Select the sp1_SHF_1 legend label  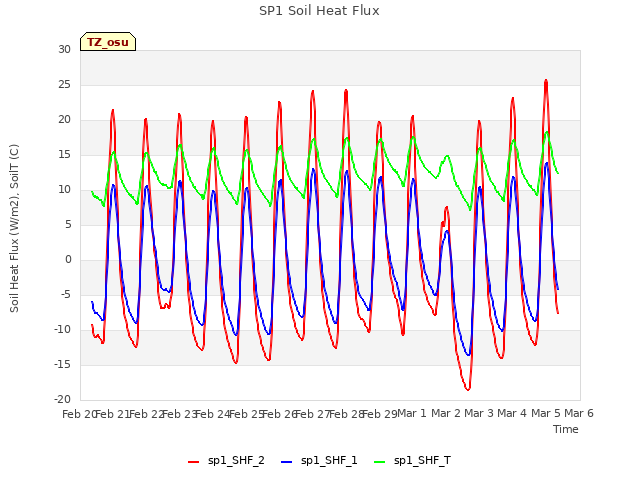click(x=329, y=461)
